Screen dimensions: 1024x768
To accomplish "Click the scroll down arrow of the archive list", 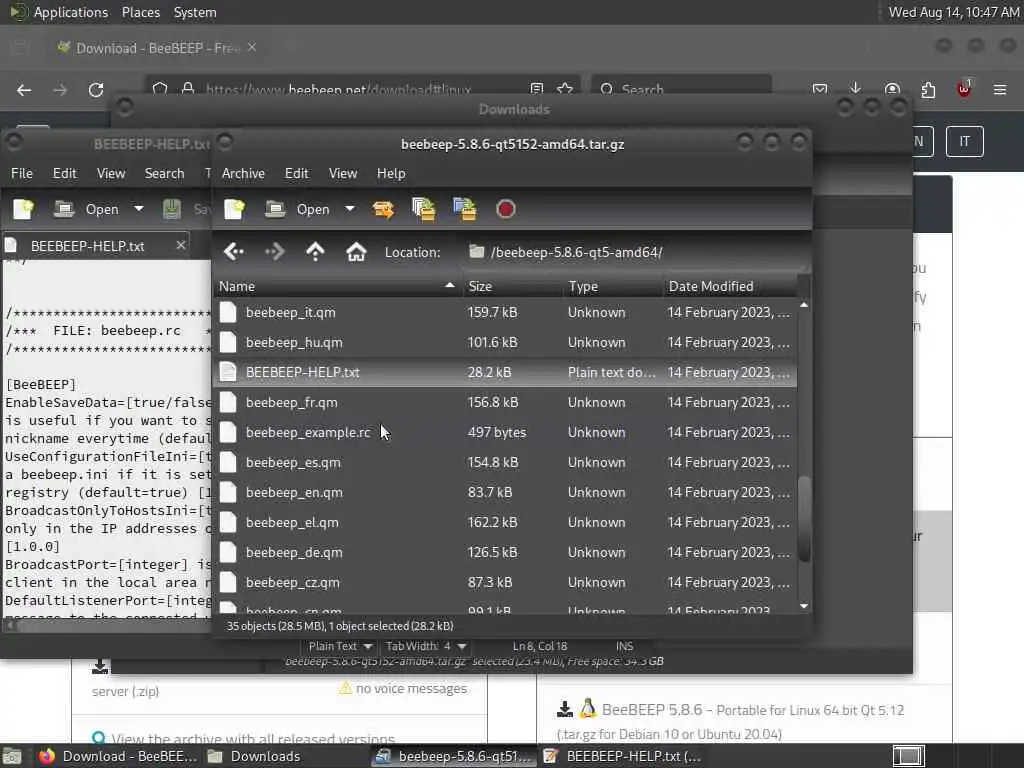I will (805, 606).
